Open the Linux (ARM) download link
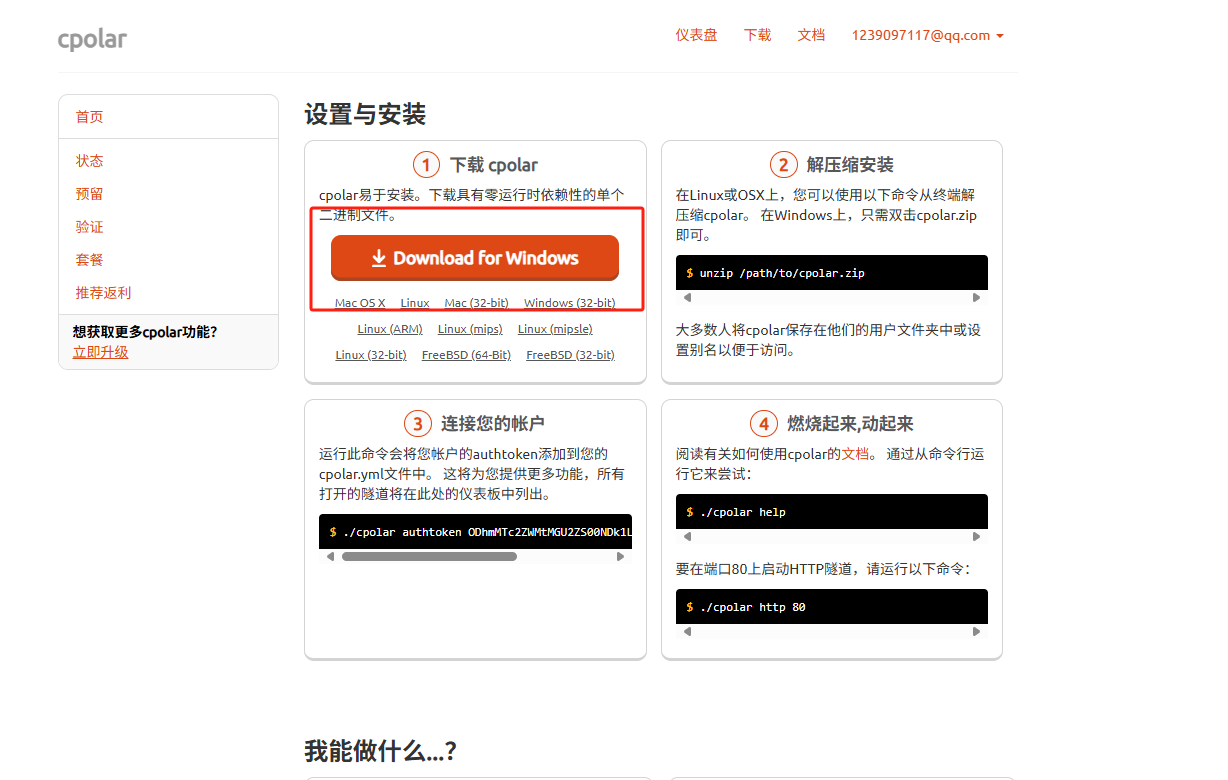This screenshot has height=780, width=1228. click(x=390, y=328)
